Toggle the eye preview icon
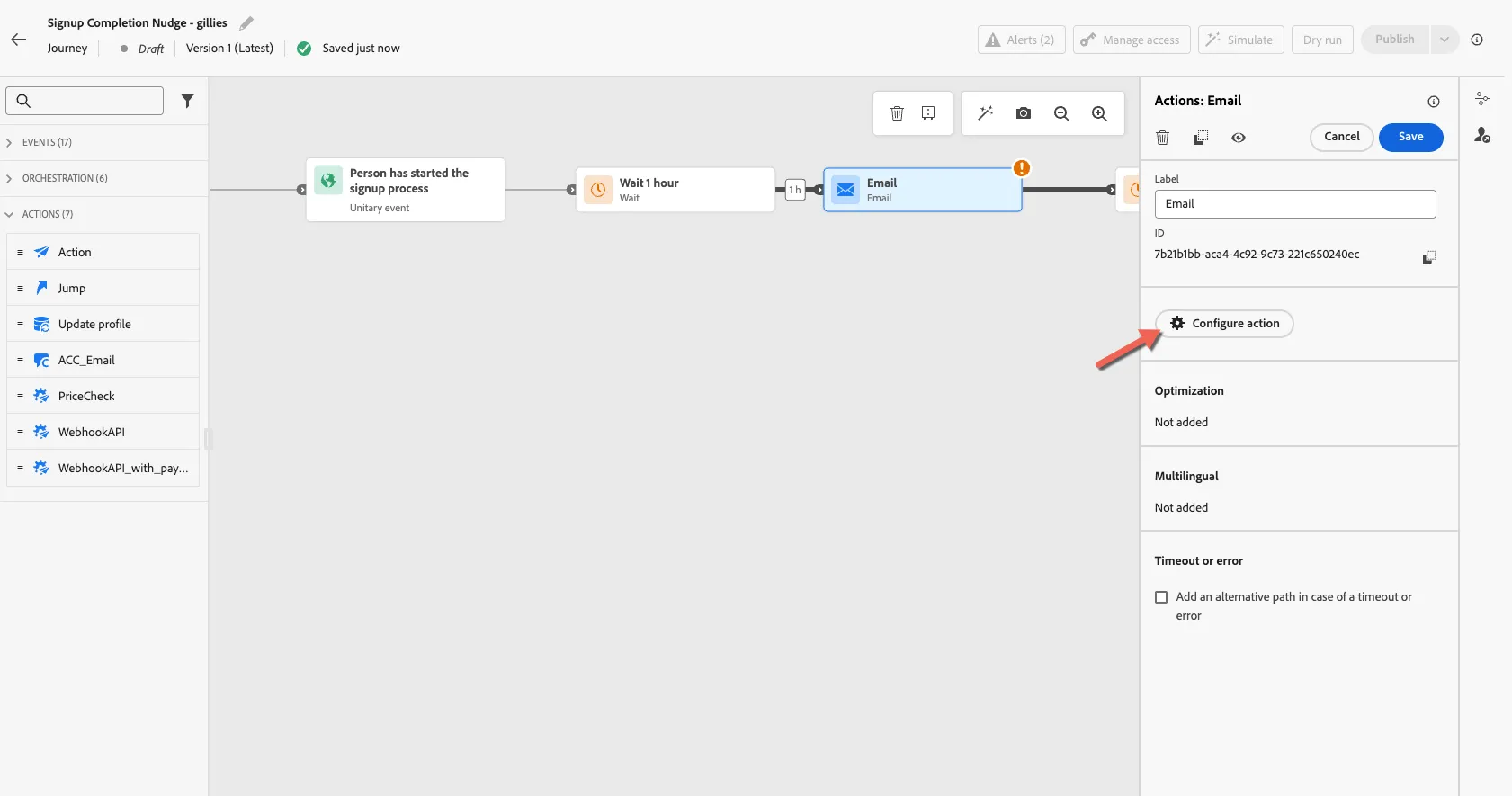Screen dimensions: 1512x796 (x=1239, y=138)
